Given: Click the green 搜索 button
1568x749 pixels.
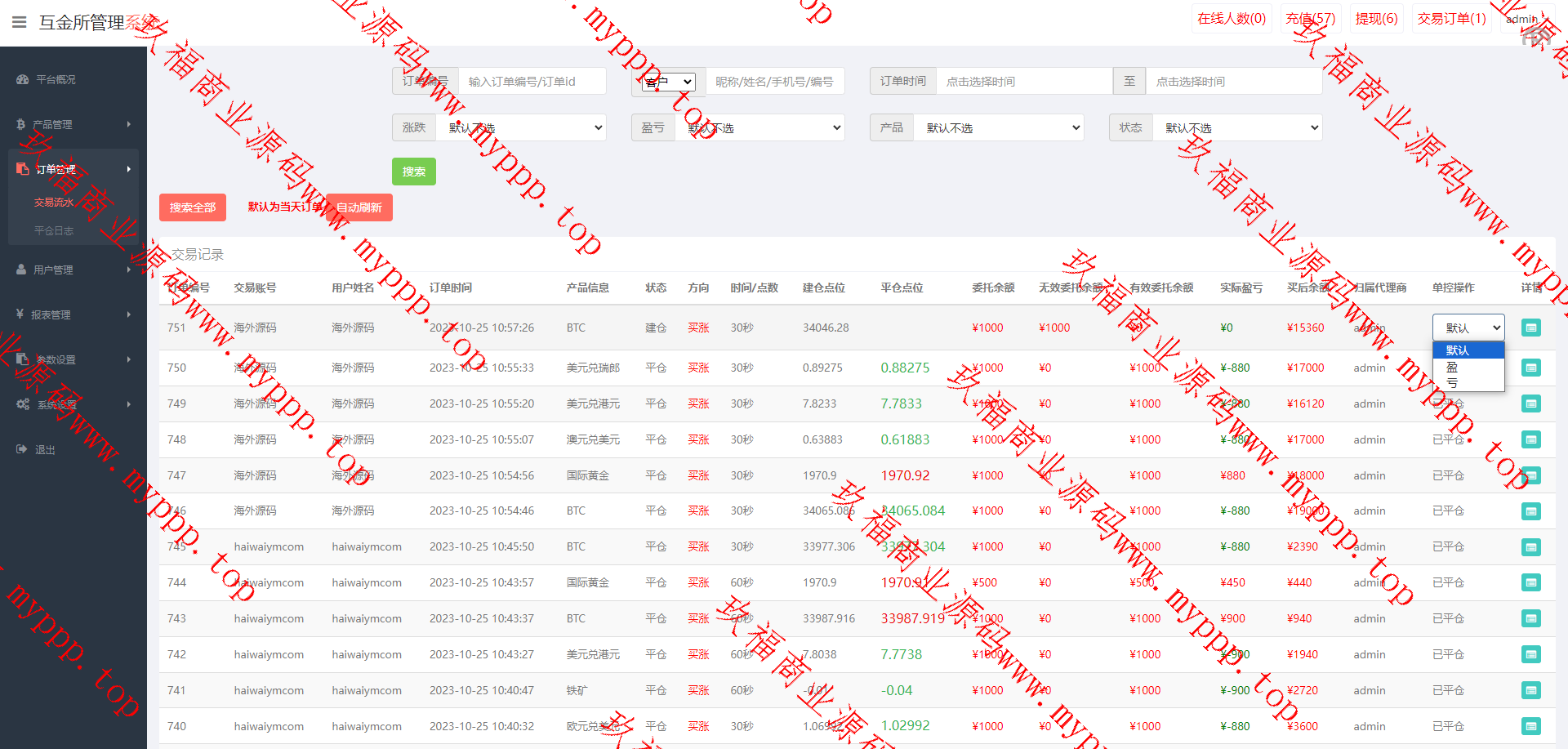Looking at the screenshot, I should (x=414, y=172).
